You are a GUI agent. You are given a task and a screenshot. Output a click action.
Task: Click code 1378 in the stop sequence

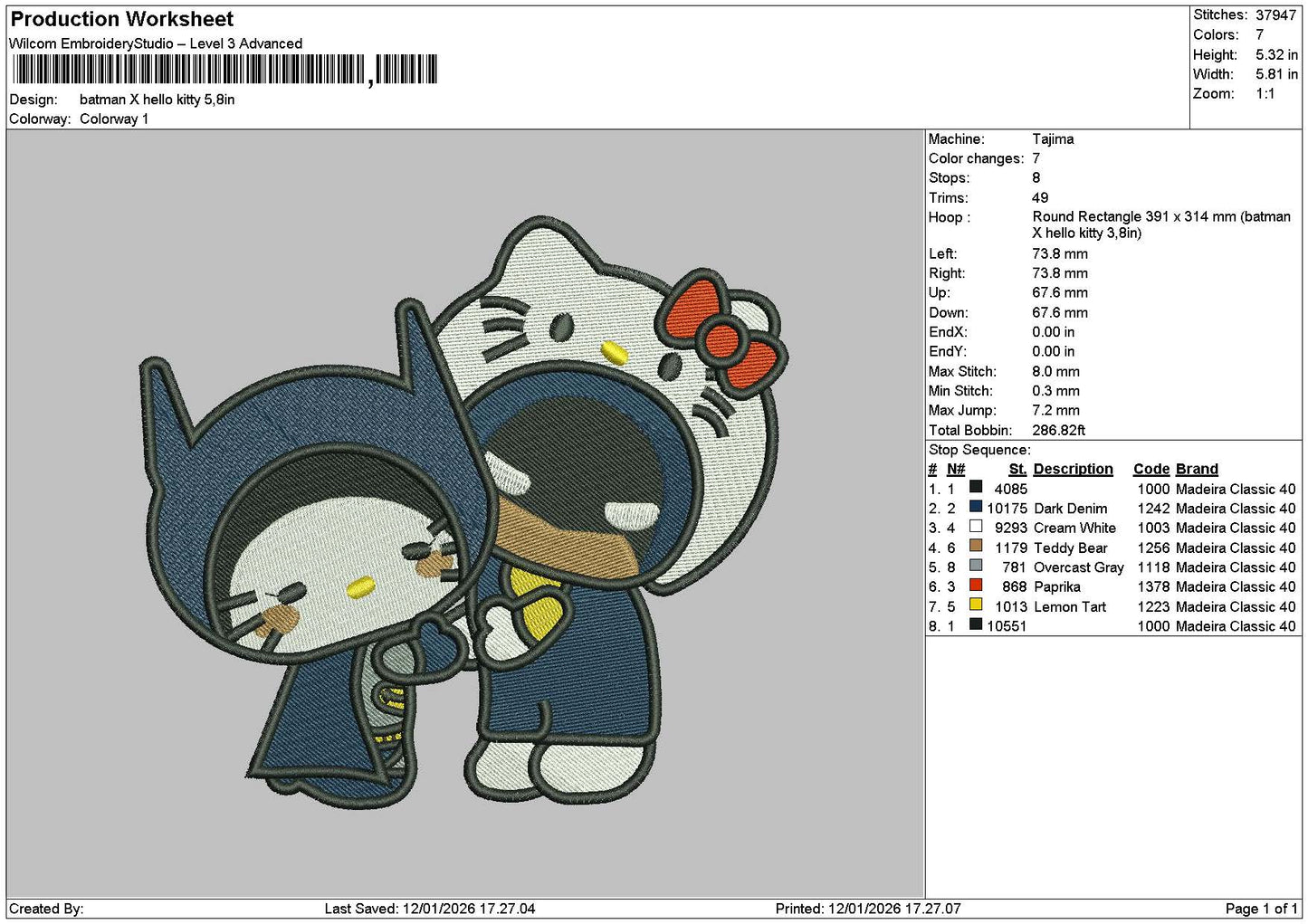tap(1154, 587)
